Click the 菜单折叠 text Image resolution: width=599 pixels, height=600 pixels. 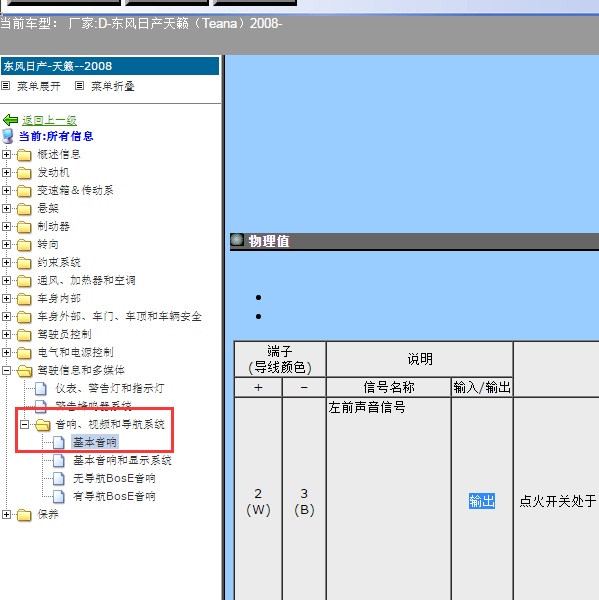[113, 86]
